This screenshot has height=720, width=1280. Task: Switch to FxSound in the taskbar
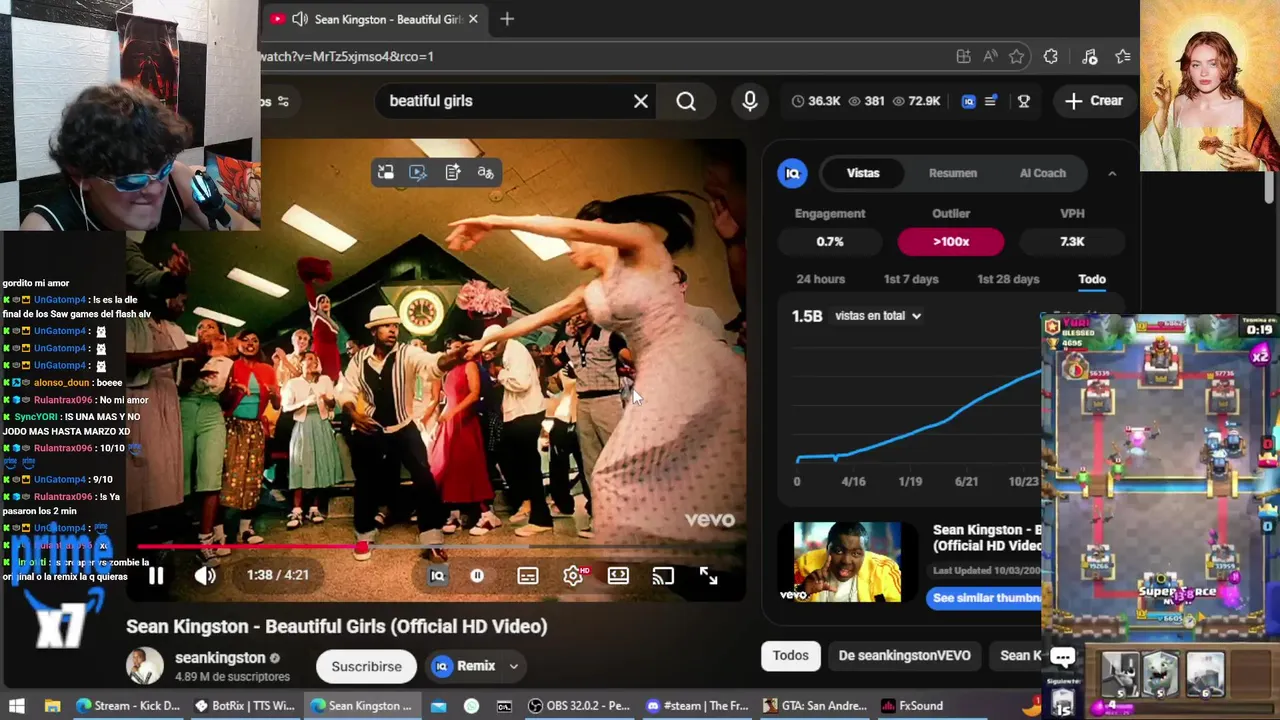912,706
